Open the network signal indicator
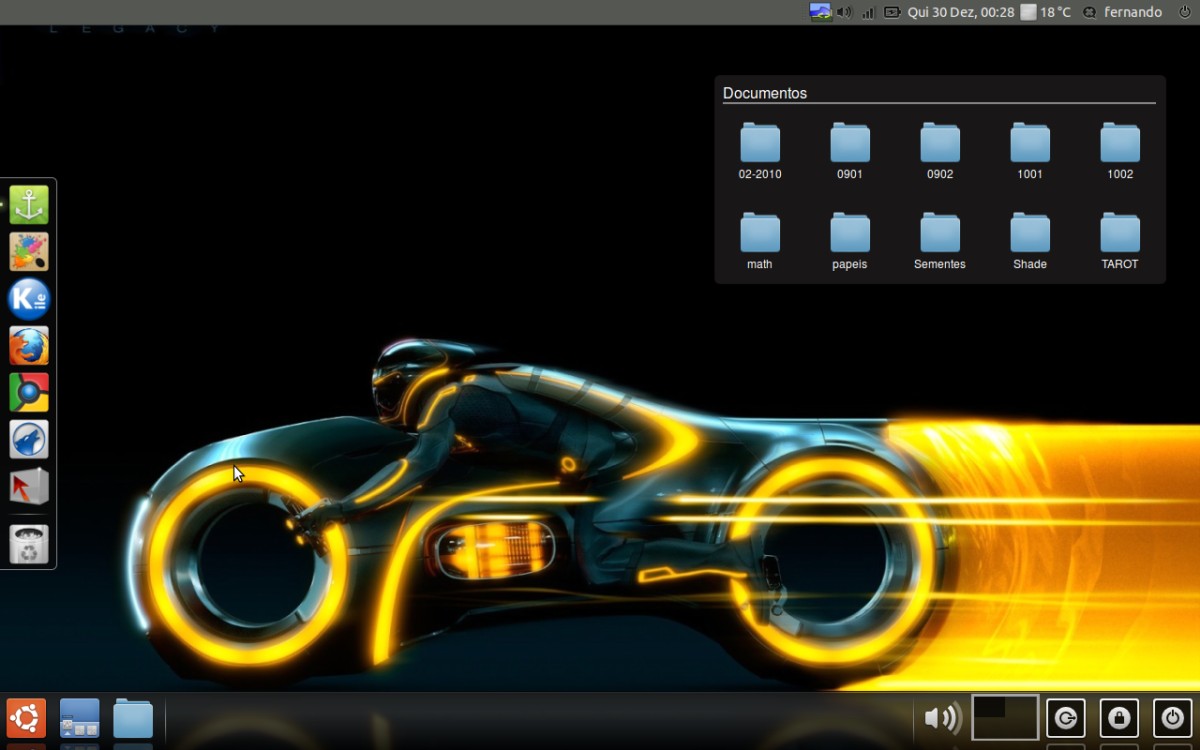Screen dimensions: 1200x750 pyautogui.click(x=868, y=12)
